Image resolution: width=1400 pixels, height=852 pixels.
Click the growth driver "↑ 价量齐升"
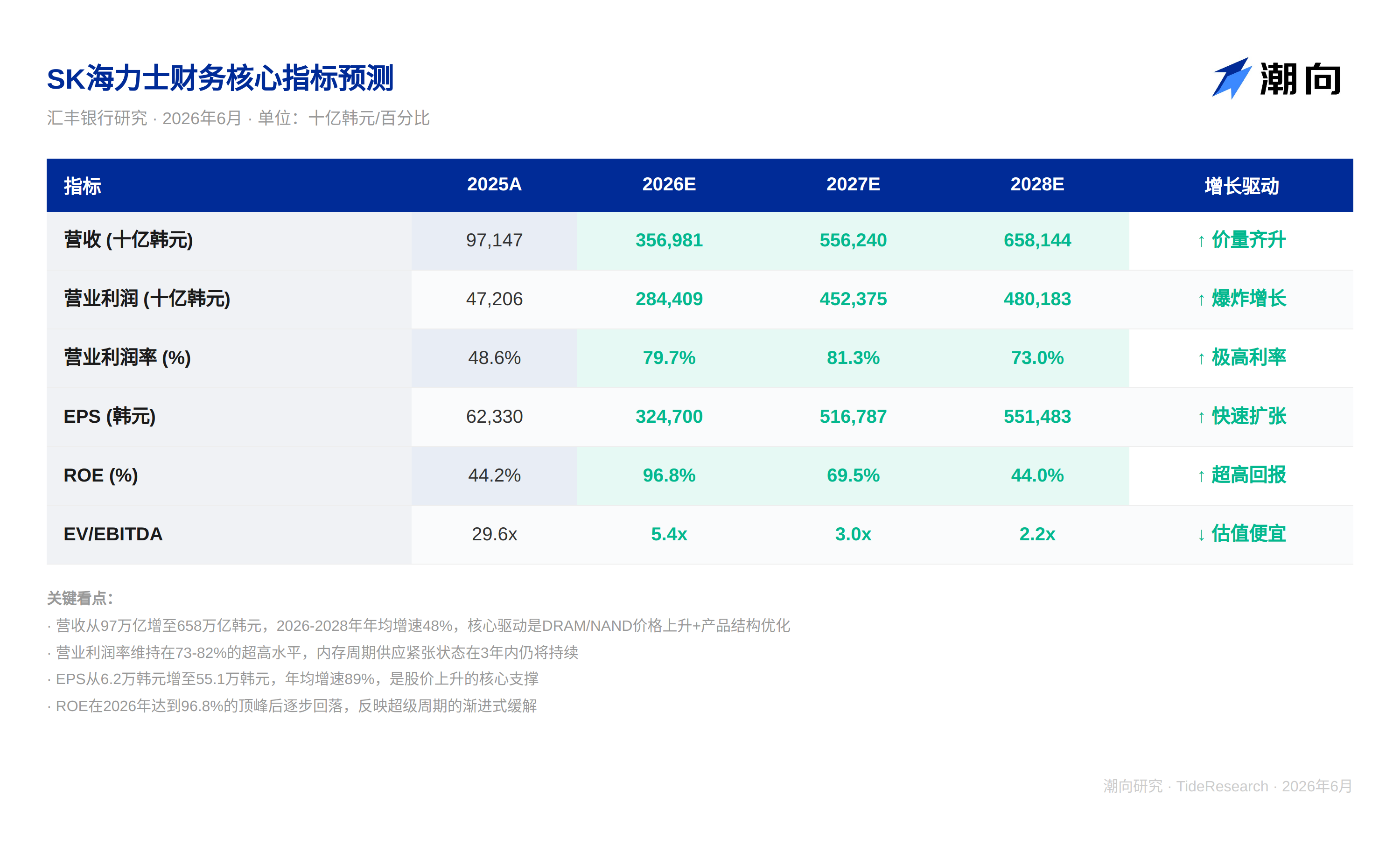[x=1241, y=240]
